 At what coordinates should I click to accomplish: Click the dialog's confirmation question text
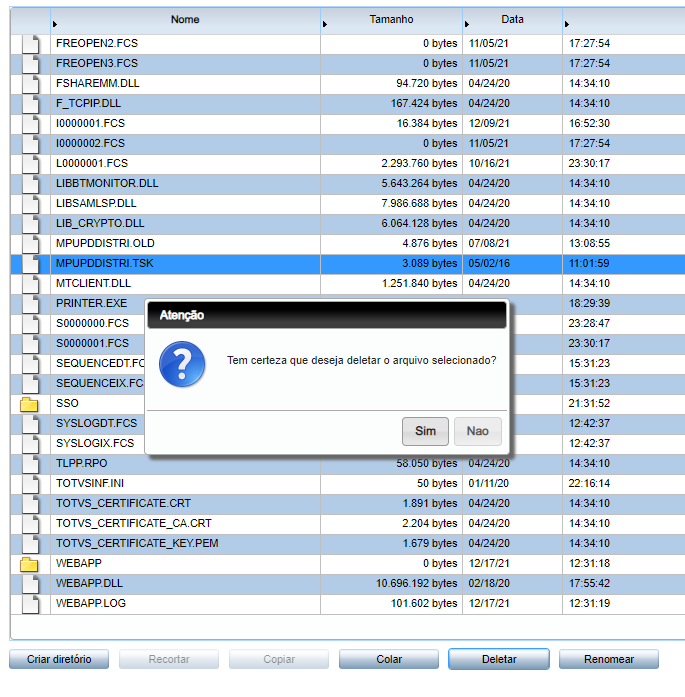click(x=361, y=361)
